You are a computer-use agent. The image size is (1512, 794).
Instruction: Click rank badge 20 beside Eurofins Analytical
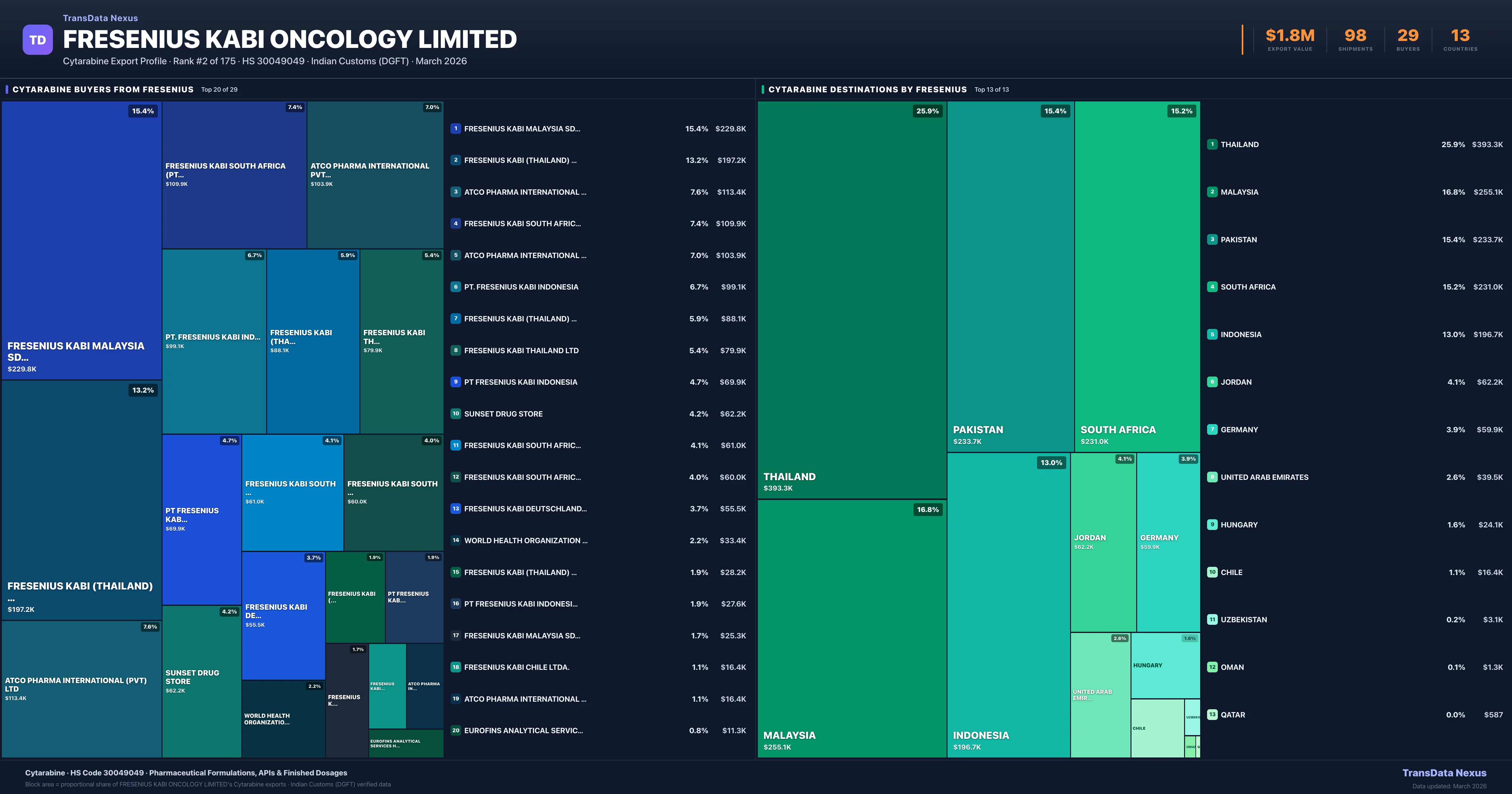455,731
